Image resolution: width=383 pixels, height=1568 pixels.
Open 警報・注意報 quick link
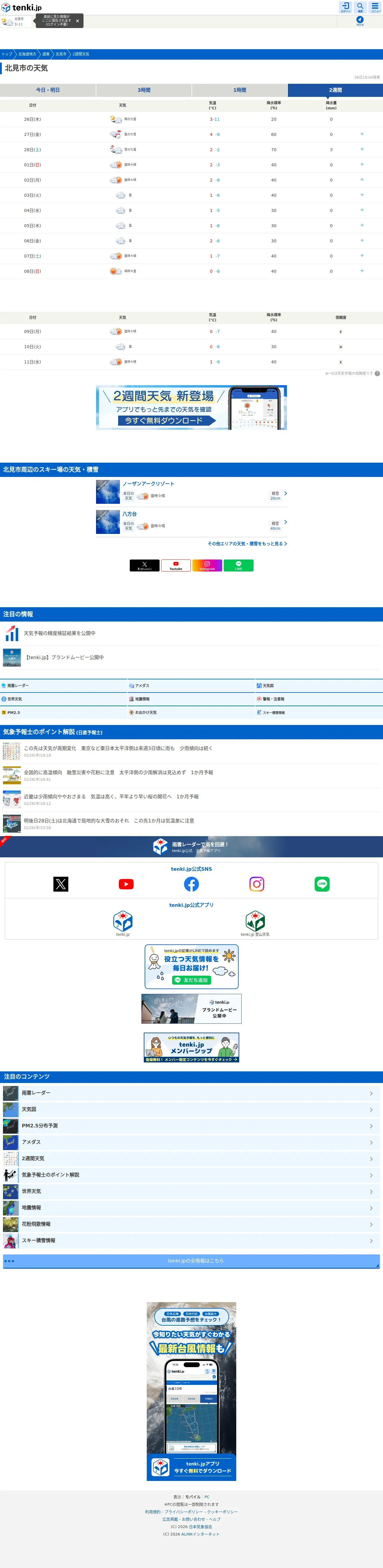click(319, 699)
